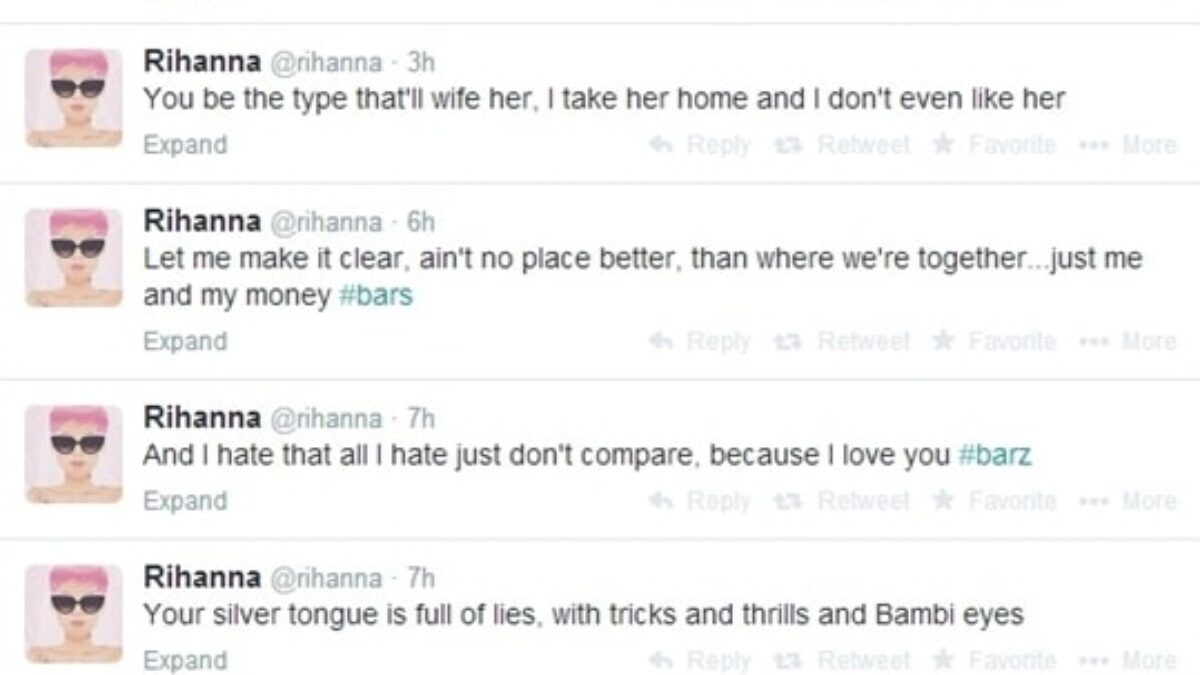Click Rihanna avatar on the "silver tongue" tweet
1200x675 pixels.
tap(73, 613)
